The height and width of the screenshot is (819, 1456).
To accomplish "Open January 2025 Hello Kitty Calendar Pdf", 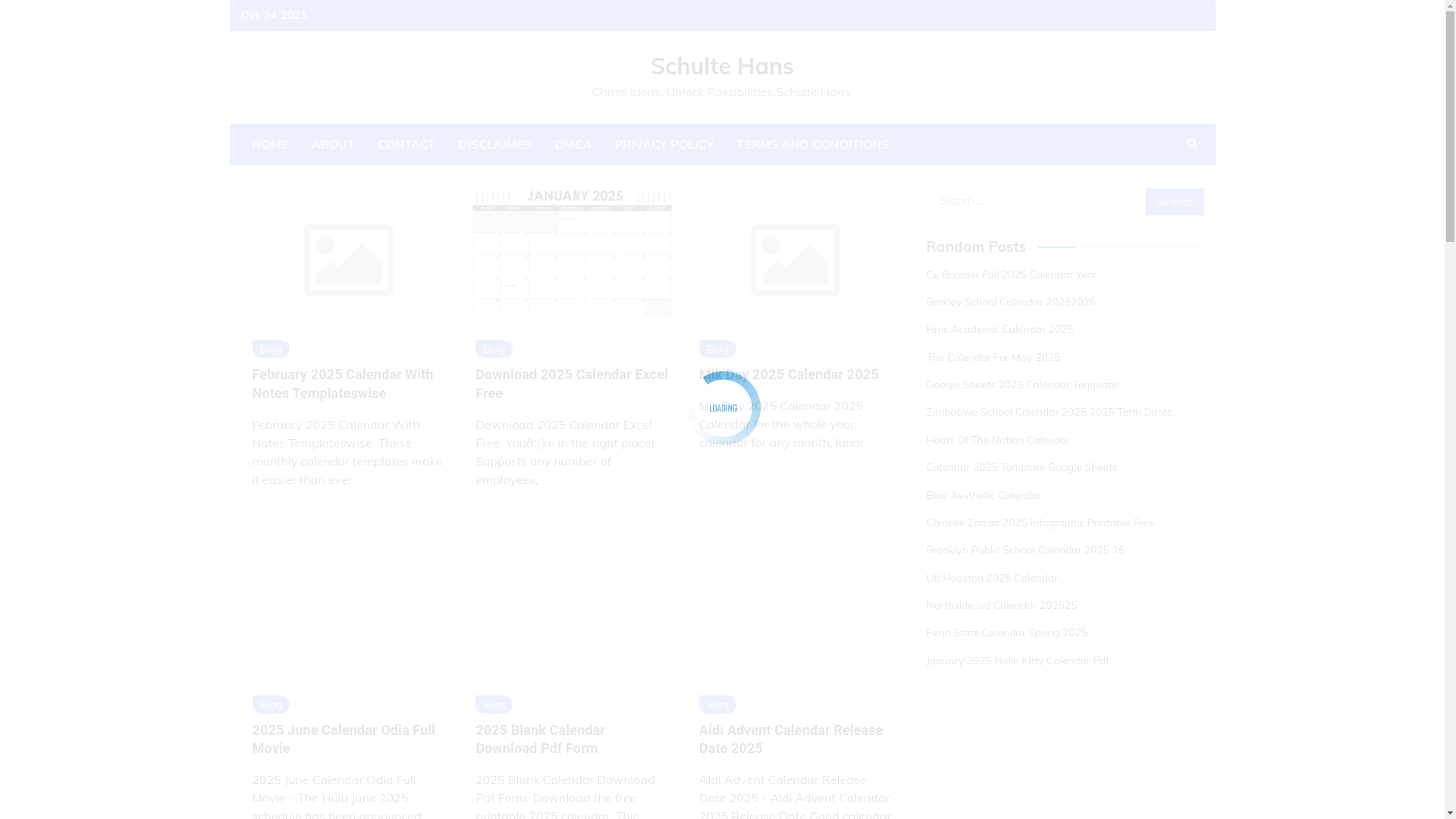I will [x=1017, y=661].
